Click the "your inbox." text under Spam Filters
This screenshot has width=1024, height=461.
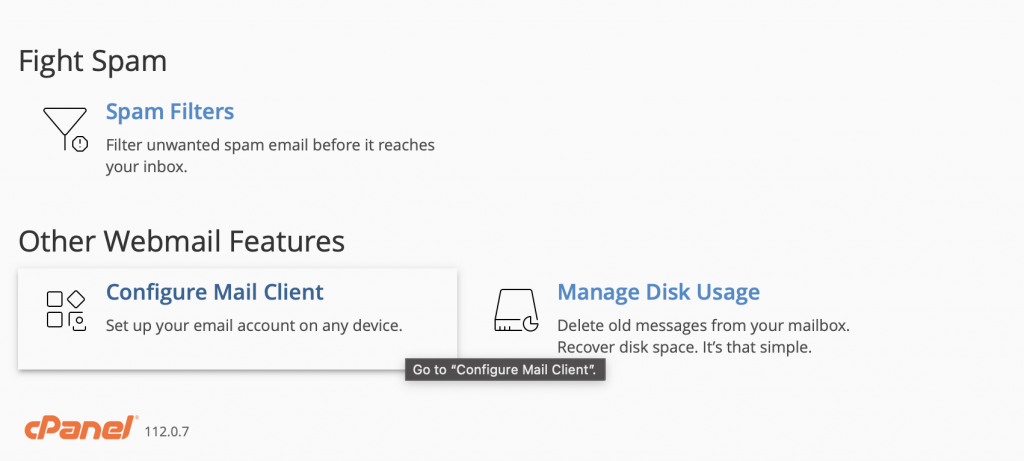point(147,167)
